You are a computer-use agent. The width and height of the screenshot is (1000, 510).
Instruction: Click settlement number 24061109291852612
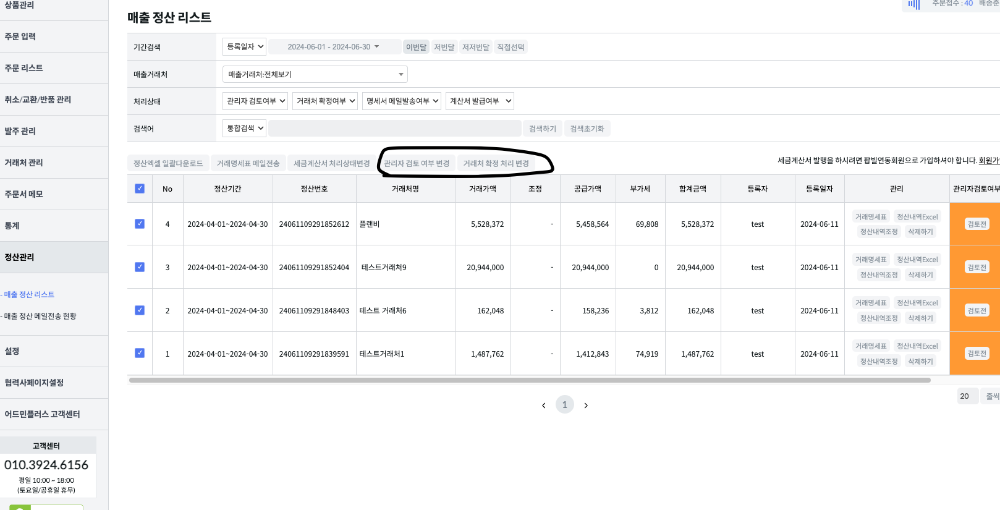314,224
